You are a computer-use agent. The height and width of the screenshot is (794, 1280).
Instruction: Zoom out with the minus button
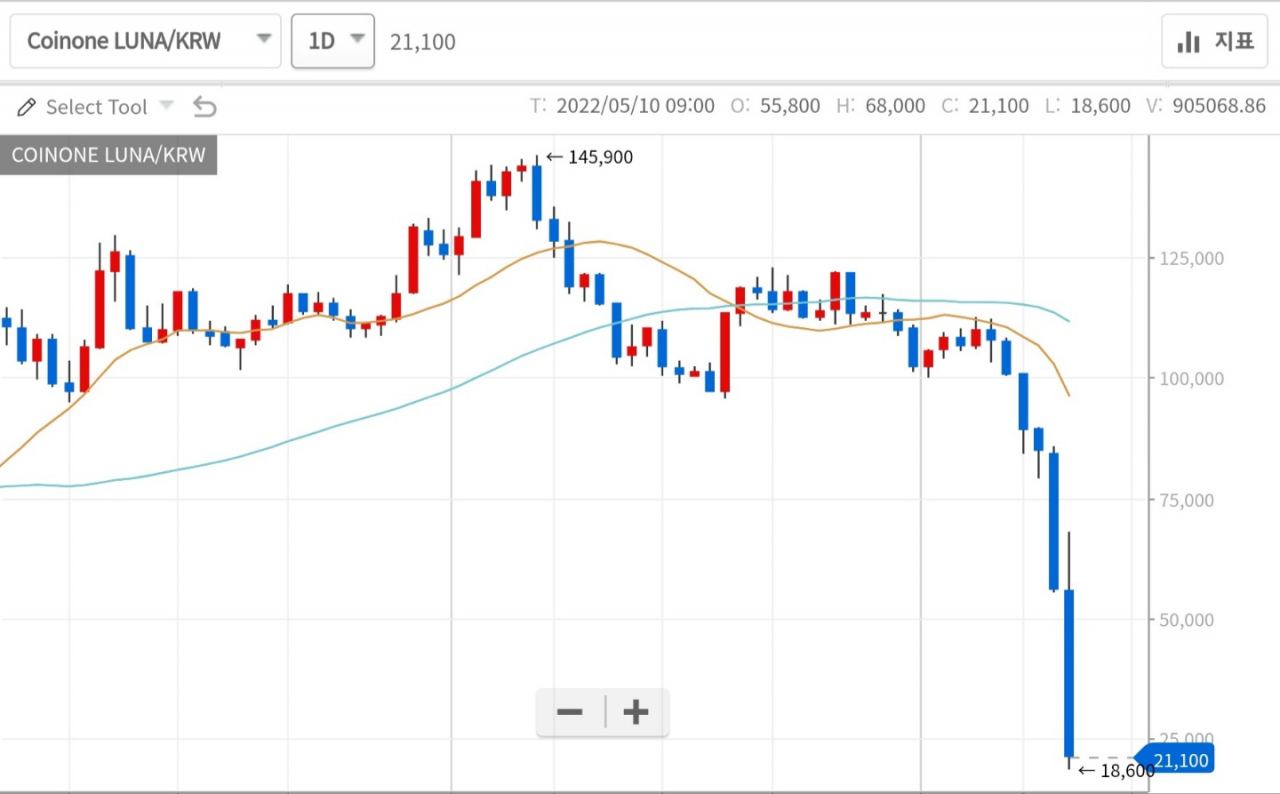tap(570, 712)
